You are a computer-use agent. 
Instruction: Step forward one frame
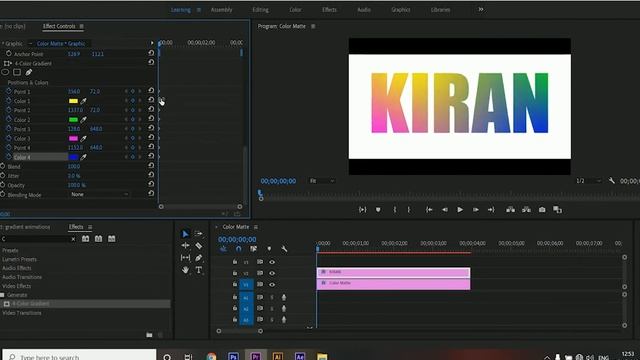(x=476, y=209)
